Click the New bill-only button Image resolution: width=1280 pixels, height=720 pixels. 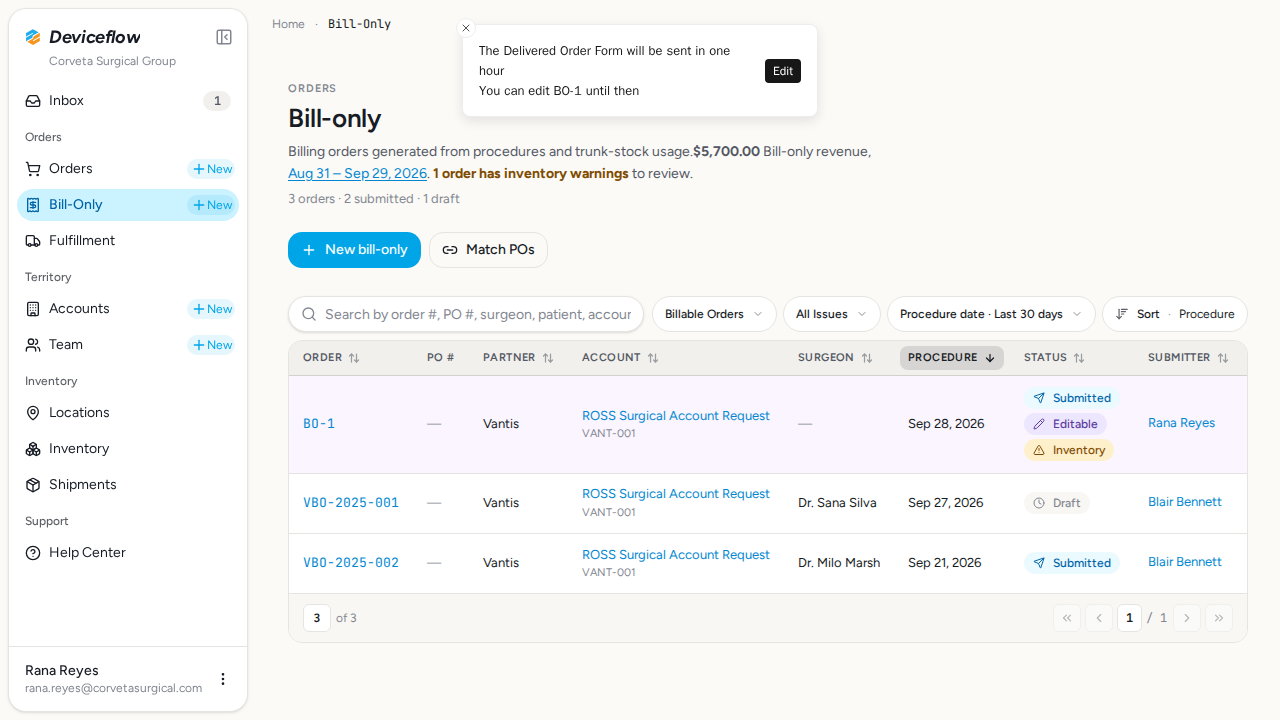(354, 250)
